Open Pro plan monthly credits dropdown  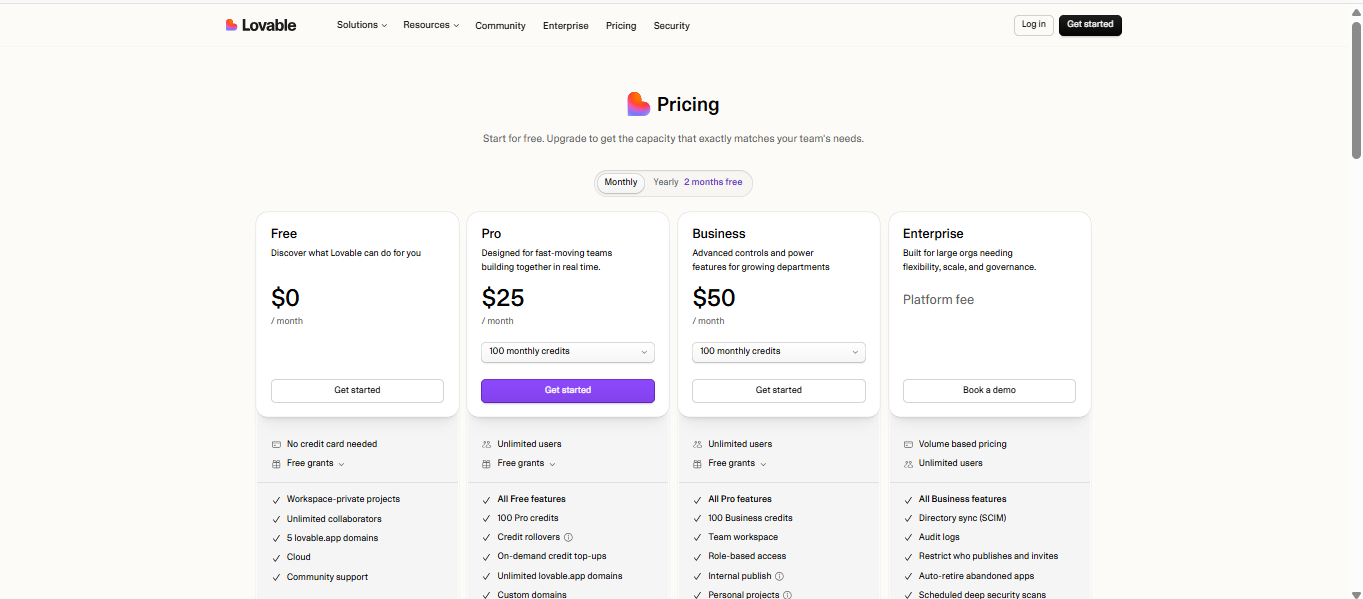tap(568, 352)
